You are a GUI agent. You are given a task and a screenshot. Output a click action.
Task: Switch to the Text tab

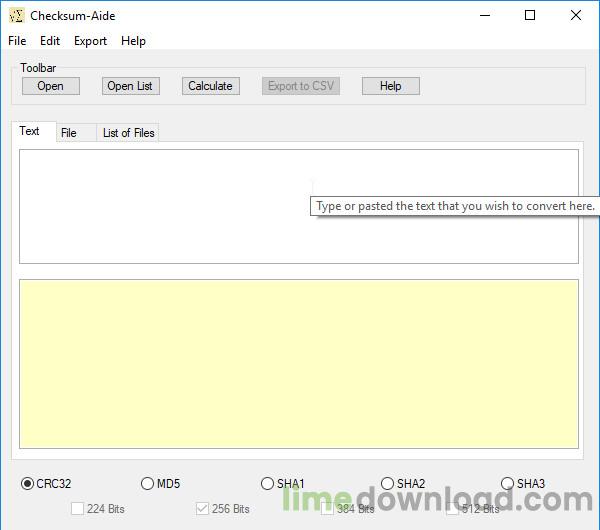click(x=34, y=131)
